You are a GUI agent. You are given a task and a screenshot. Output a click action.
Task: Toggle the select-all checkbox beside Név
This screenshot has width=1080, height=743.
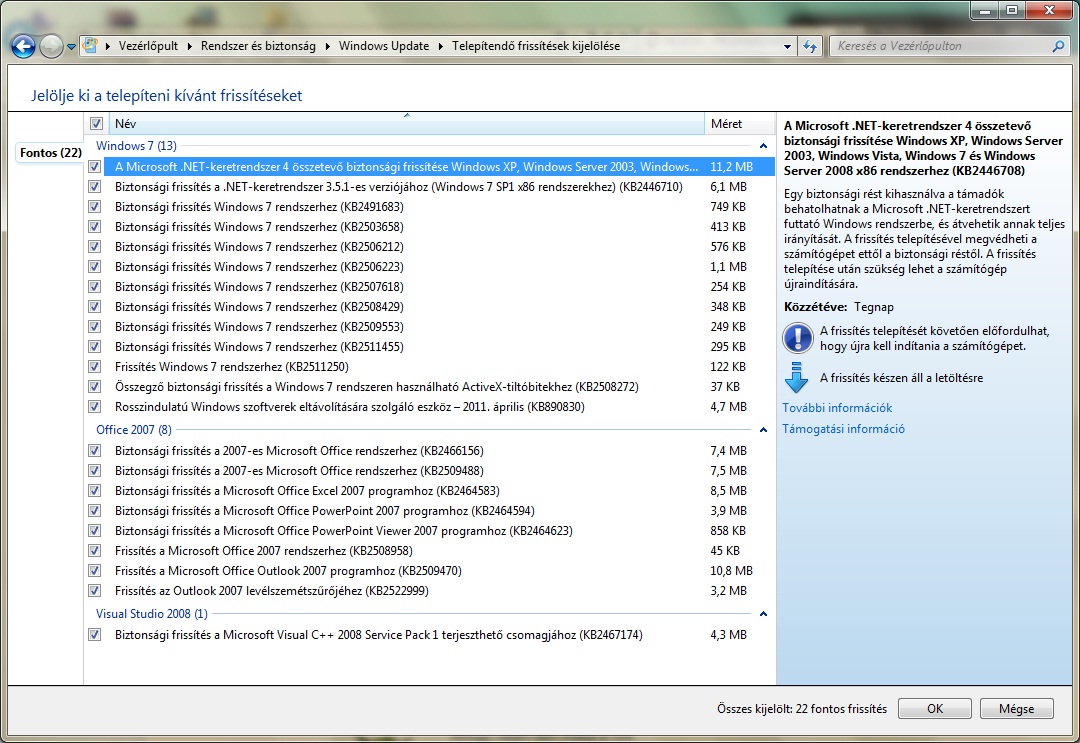[x=96, y=123]
